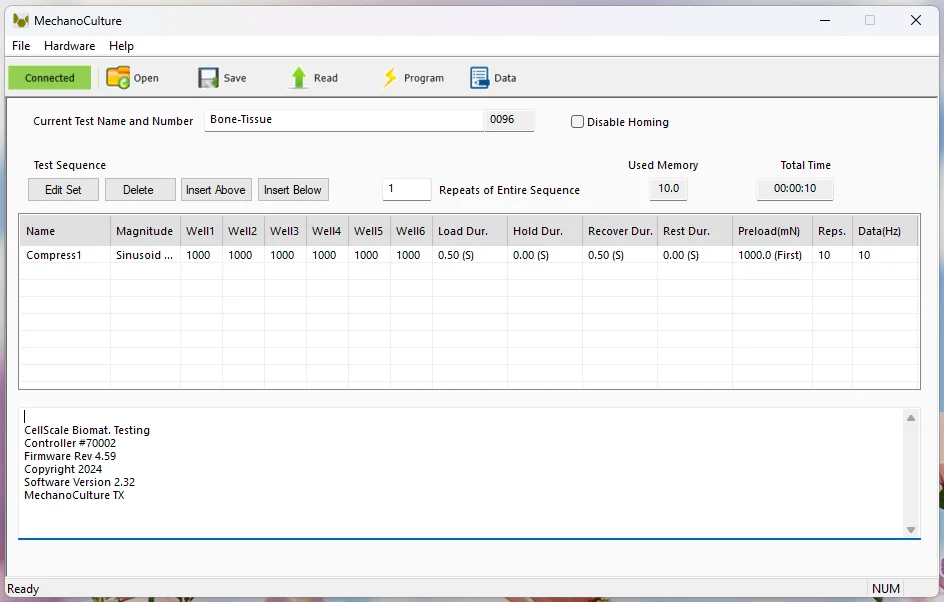Click the Data sheet icon

479,78
